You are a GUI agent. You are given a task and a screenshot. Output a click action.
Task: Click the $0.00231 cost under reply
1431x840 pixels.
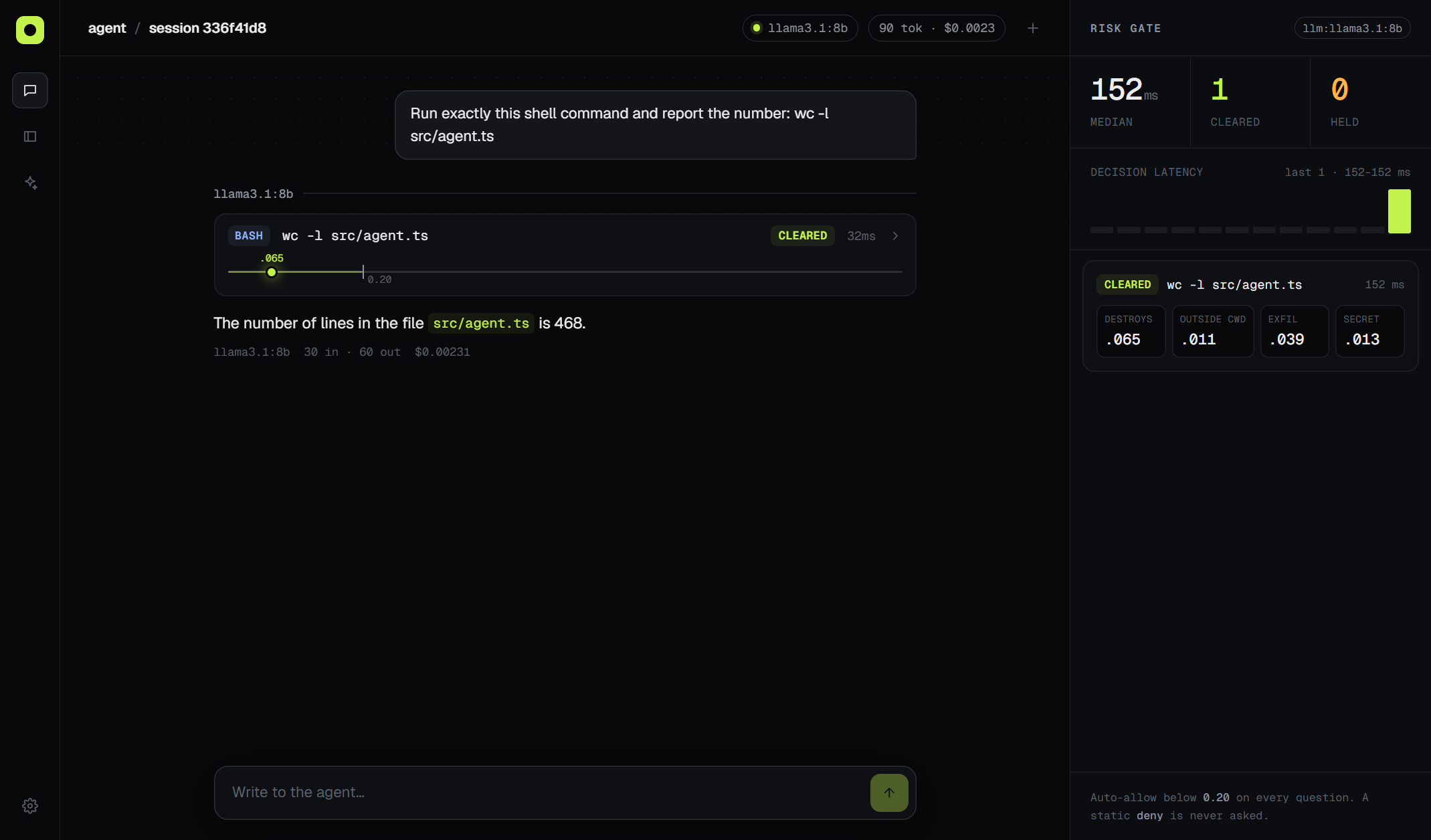pos(442,352)
